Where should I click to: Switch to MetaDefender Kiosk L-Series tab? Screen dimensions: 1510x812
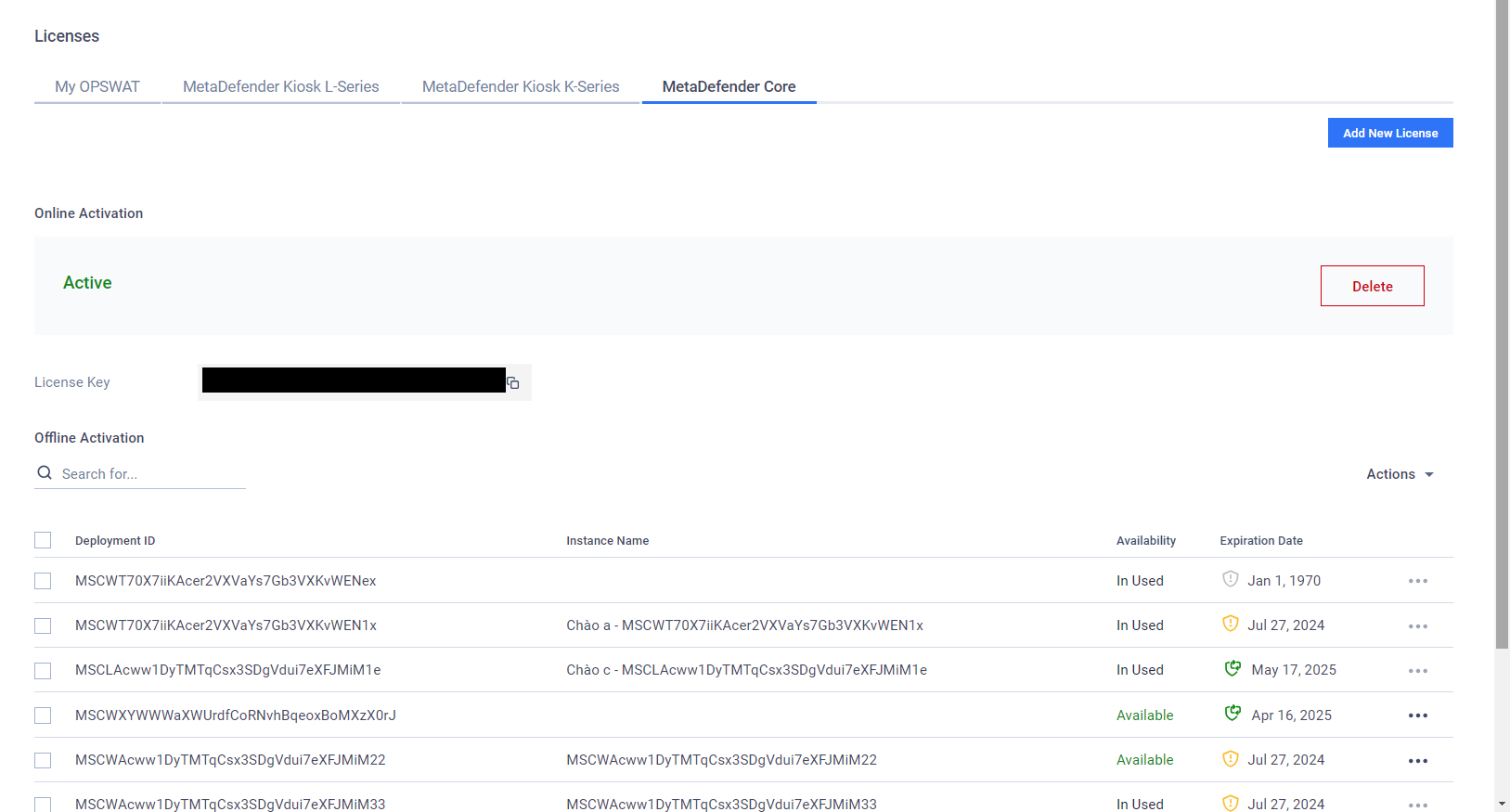pyautogui.click(x=280, y=86)
